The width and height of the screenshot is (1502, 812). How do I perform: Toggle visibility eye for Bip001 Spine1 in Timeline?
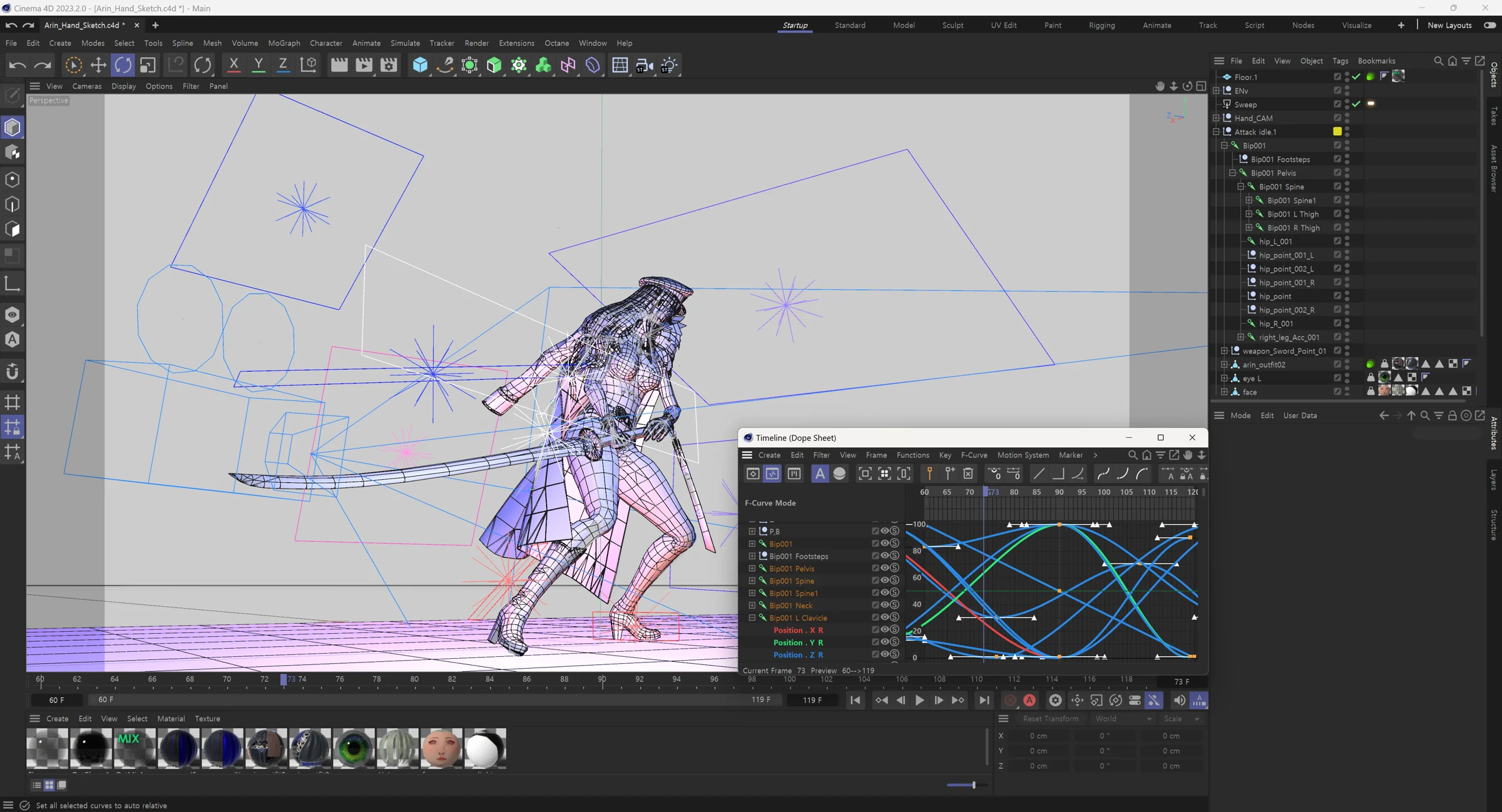(885, 592)
